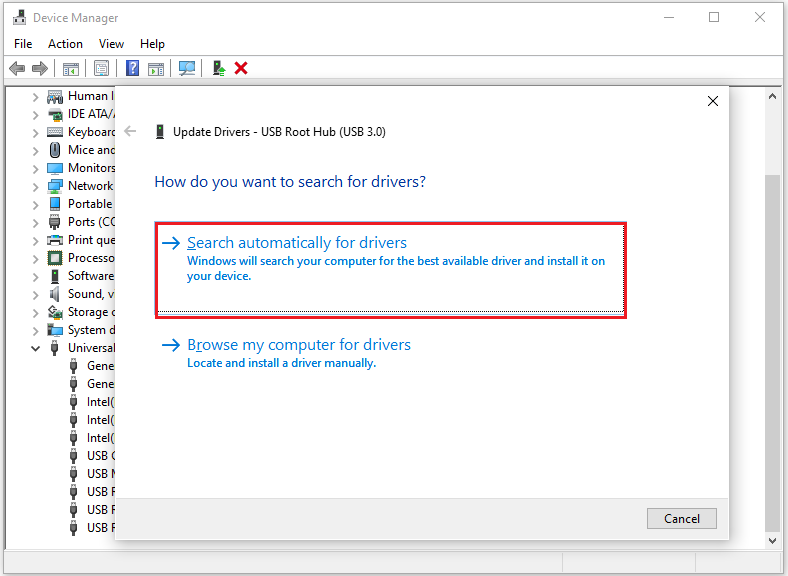788x576 pixels.
Task: Open the Action menu
Action: pos(65,44)
